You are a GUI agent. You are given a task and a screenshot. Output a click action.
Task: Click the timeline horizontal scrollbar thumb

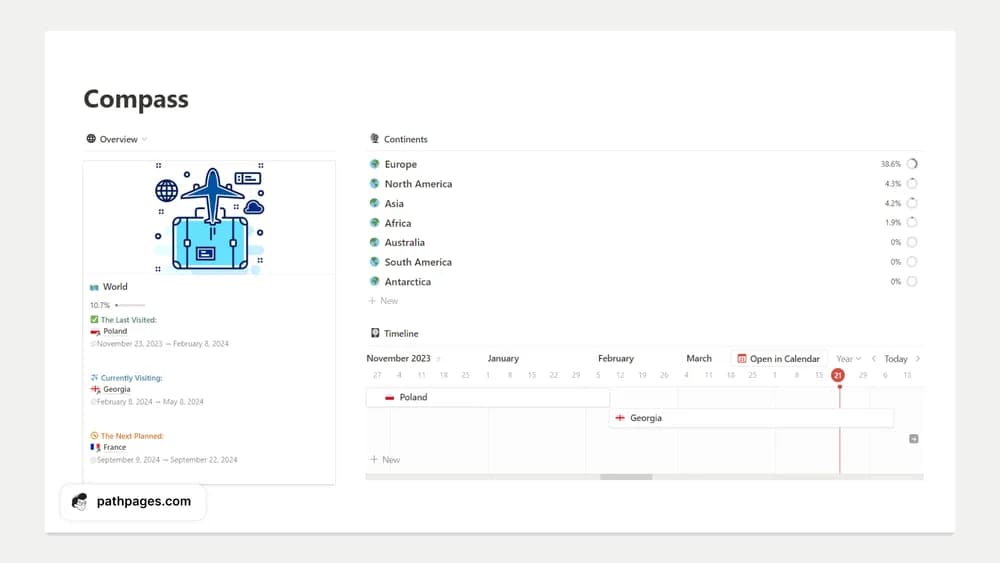pos(626,477)
